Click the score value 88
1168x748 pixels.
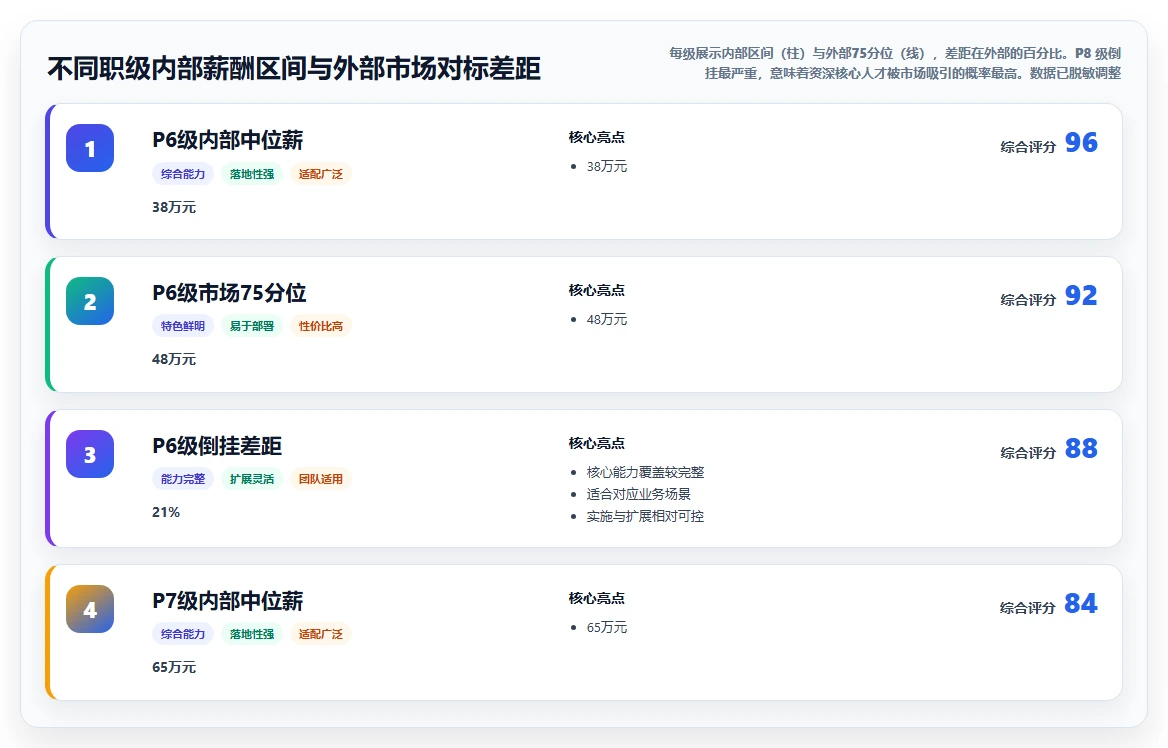coord(1081,448)
